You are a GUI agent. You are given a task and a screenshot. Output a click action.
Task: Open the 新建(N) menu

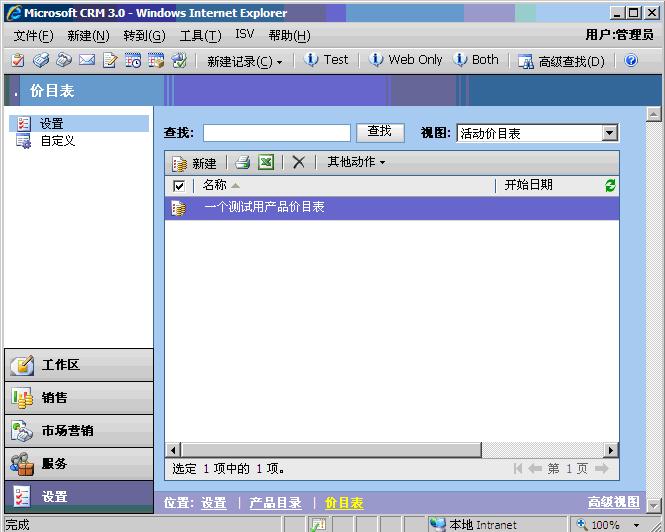click(88, 36)
